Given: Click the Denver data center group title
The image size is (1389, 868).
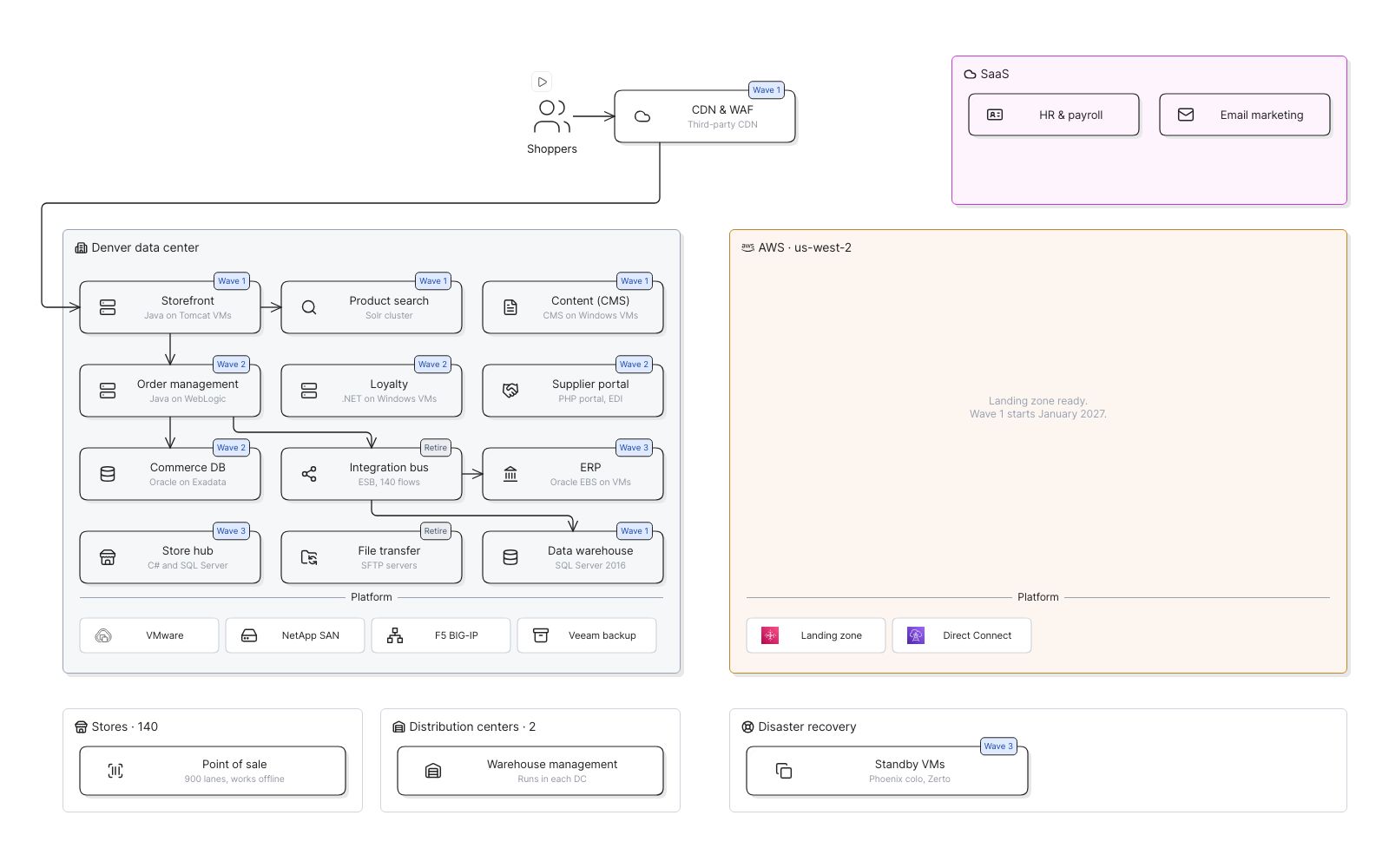Looking at the screenshot, I should point(145,247).
